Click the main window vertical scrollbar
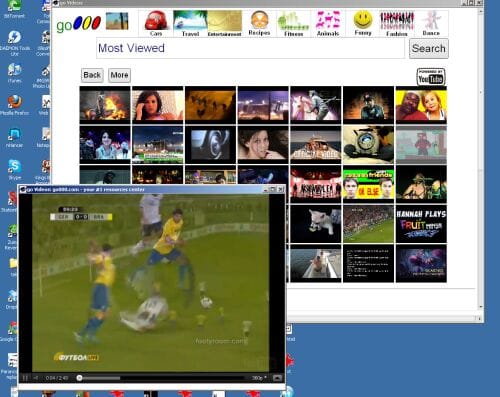The image size is (500, 397). click(x=480, y=160)
